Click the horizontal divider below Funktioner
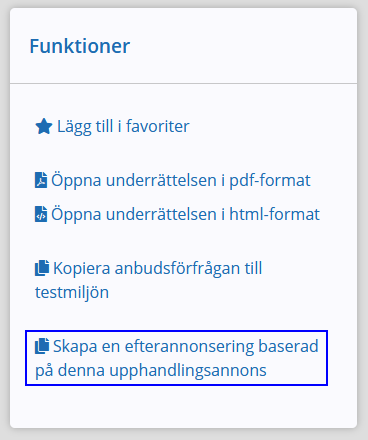The width and height of the screenshot is (368, 440). [x=183, y=83]
